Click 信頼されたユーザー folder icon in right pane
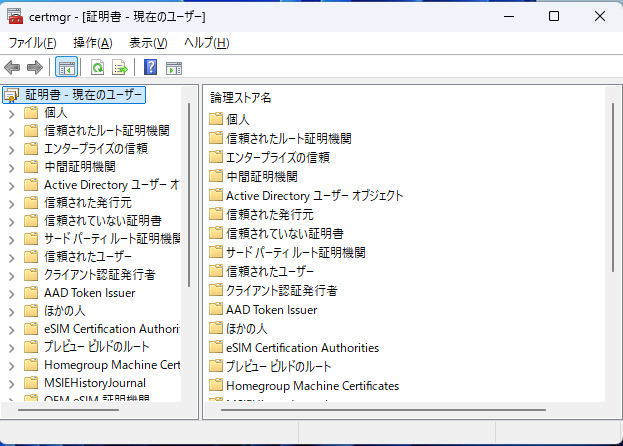Viewport: 623px width, 446px height. tap(216, 271)
